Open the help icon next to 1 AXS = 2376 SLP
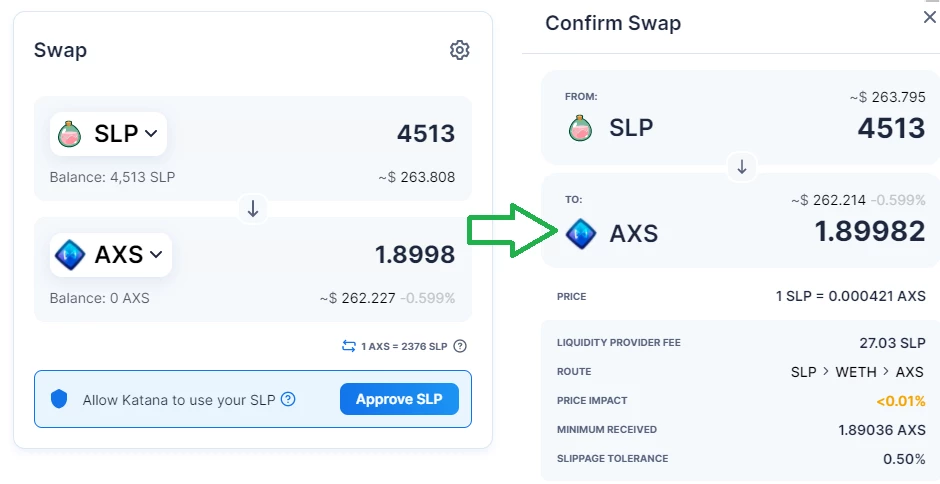Image resolution: width=940 pixels, height=484 pixels. click(460, 346)
